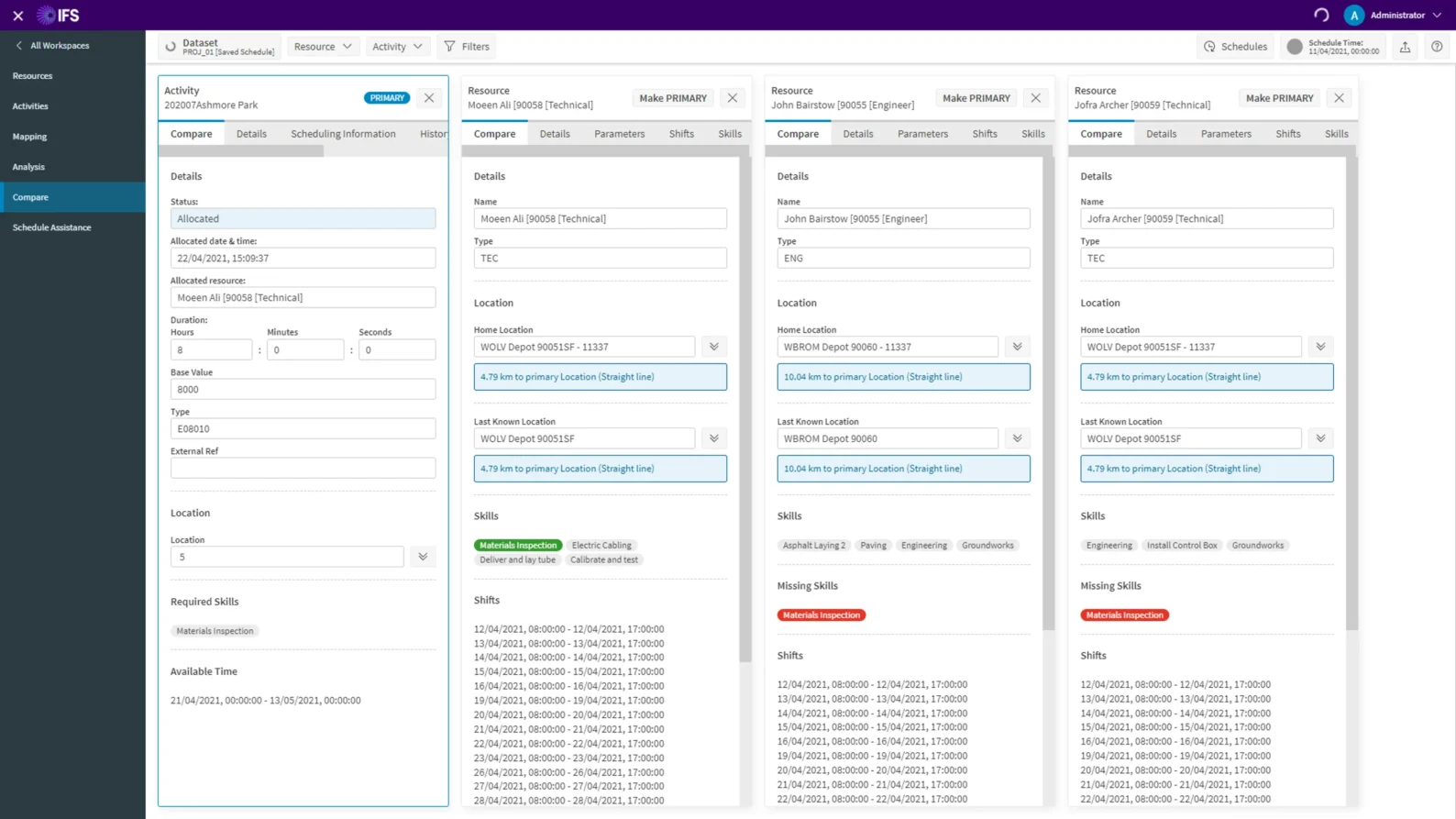This screenshot has width=1456, height=819.
Task: Click the Schedules clock button
Action: (x=1235, y=47)
